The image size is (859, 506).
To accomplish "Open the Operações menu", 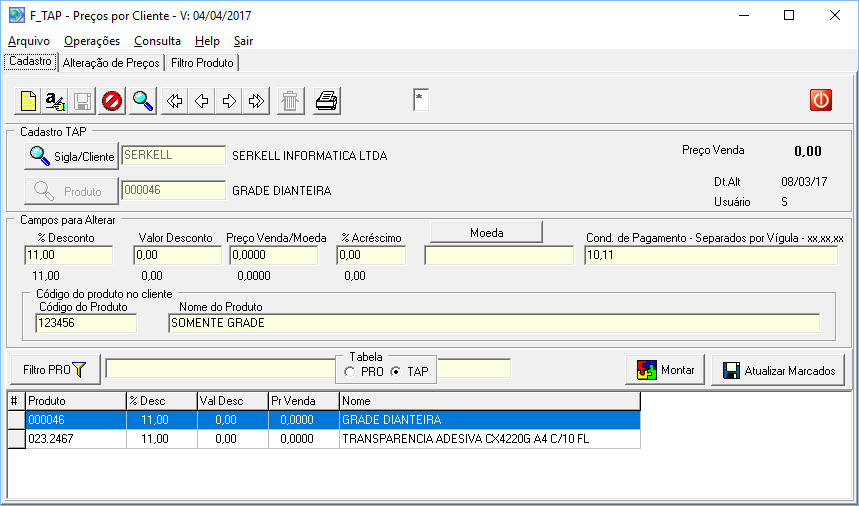I will click(92, 41).
